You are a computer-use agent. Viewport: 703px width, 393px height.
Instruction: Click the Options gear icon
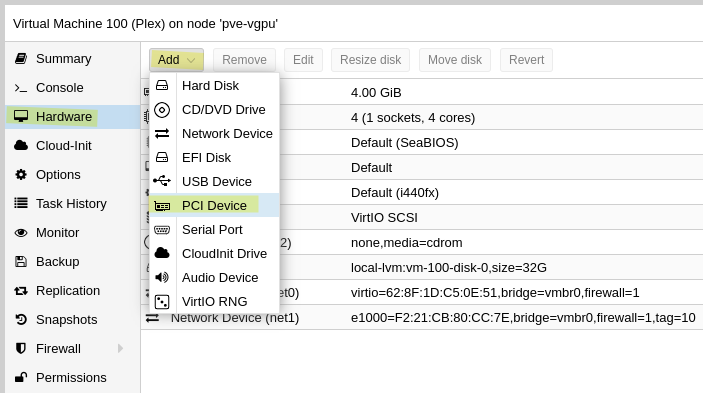[x=21, y=175]
